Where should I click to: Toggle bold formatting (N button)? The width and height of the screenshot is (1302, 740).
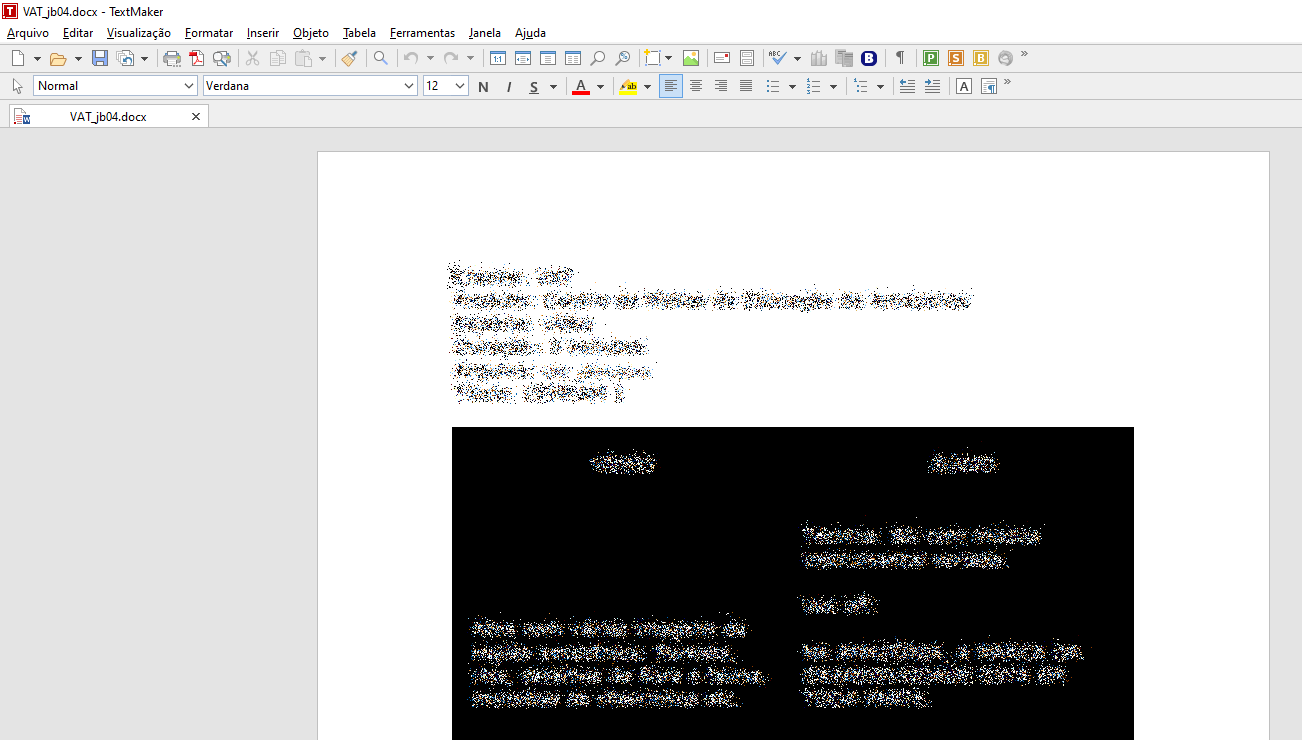click(x=483, y=87)
